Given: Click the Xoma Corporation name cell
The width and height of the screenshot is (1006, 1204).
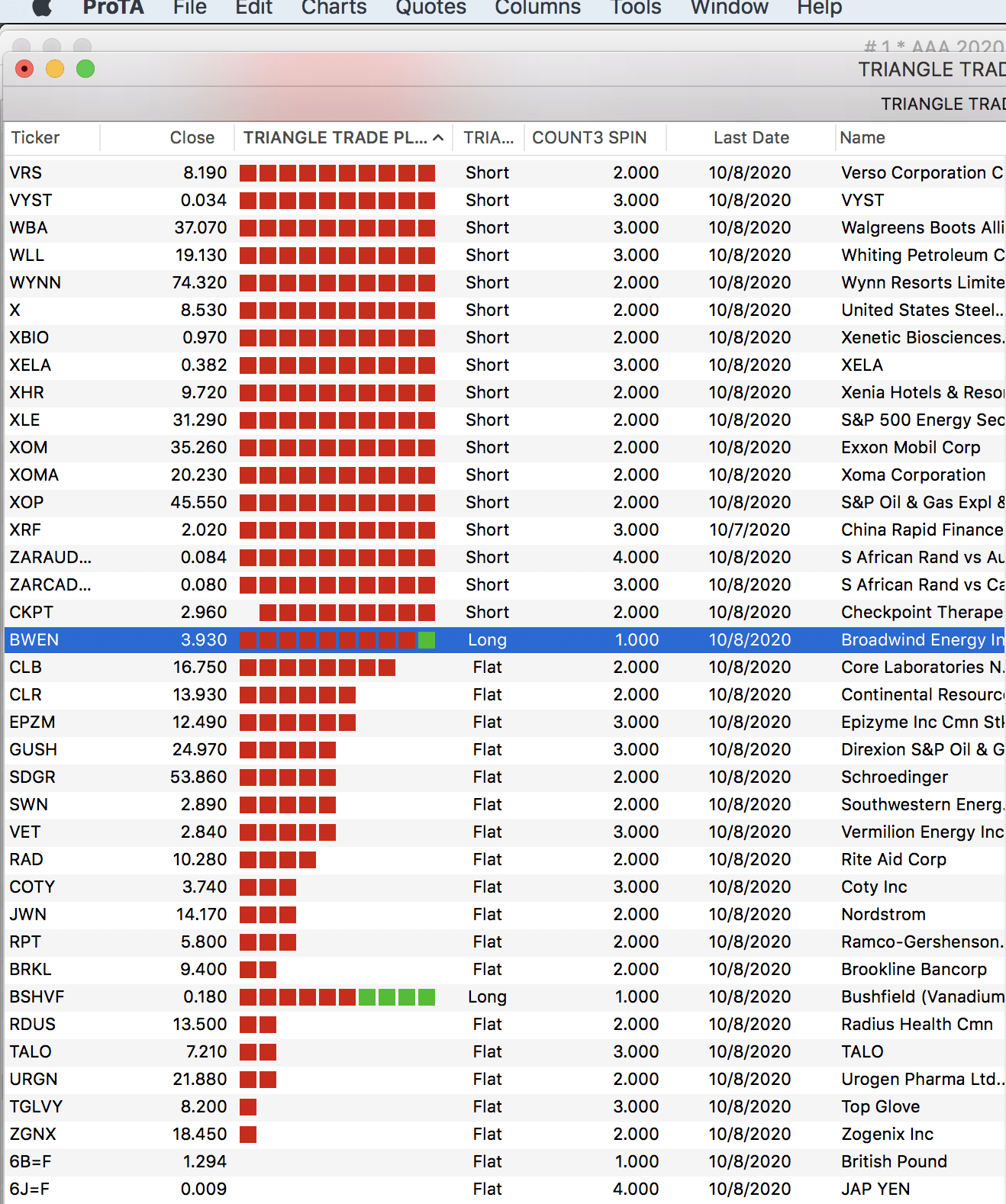Looking at the screenshot, I should tap(914, 475).
